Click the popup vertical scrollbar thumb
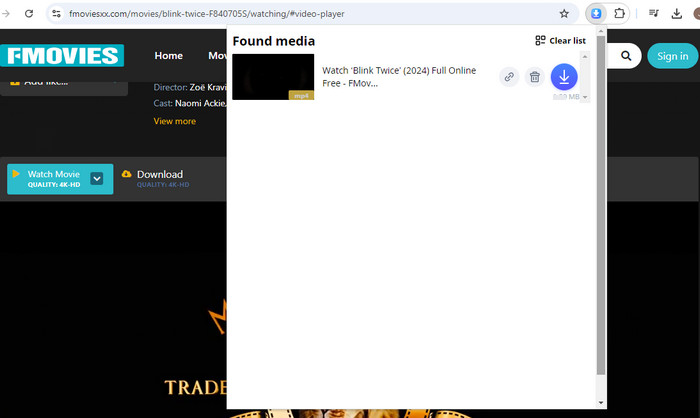This screenshot has width=700, height=418. coord(601,205)
